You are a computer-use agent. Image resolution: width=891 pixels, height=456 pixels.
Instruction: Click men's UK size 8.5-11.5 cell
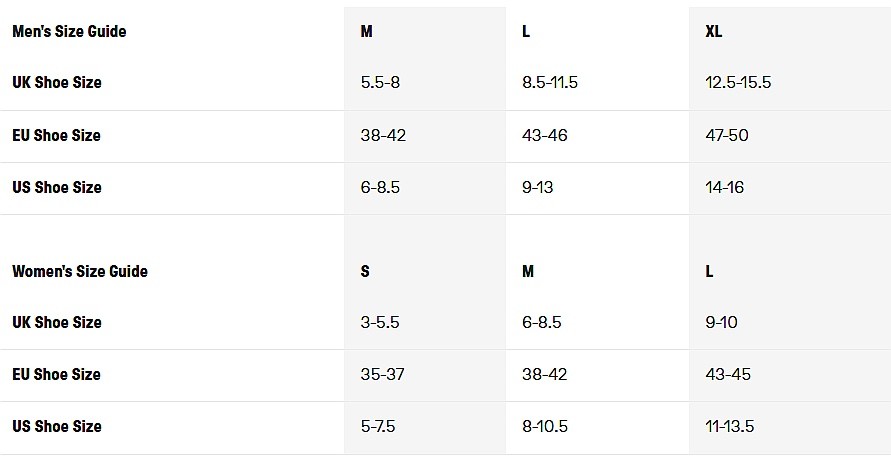(x=550, y=83)
